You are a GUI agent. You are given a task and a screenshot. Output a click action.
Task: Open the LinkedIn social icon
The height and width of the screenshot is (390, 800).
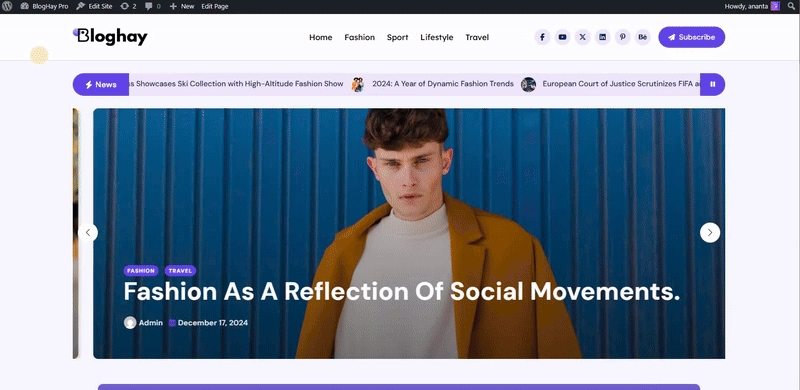tap(603, 37)
